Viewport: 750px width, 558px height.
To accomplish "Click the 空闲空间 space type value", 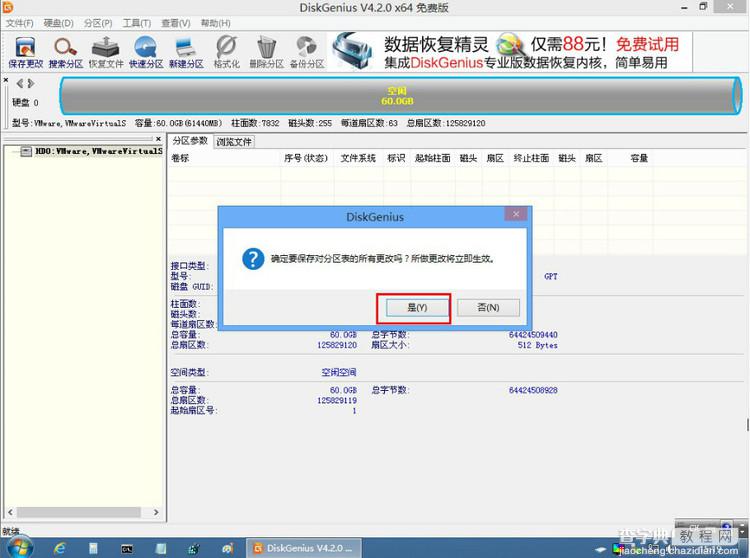I will (x=339, y=372).
